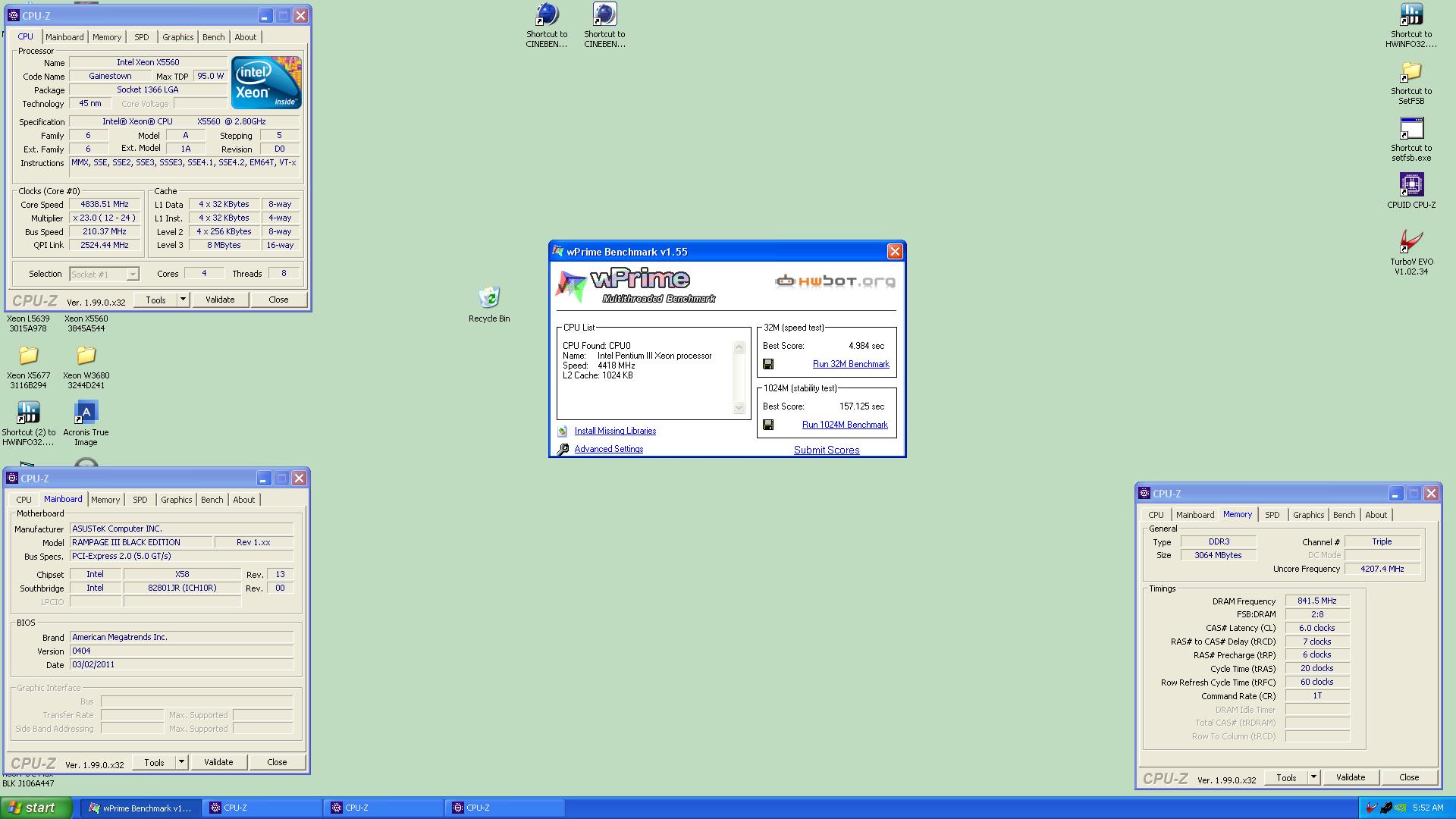
Task: Open Xeon W3680 folder icon
Action: pos(86,356)
